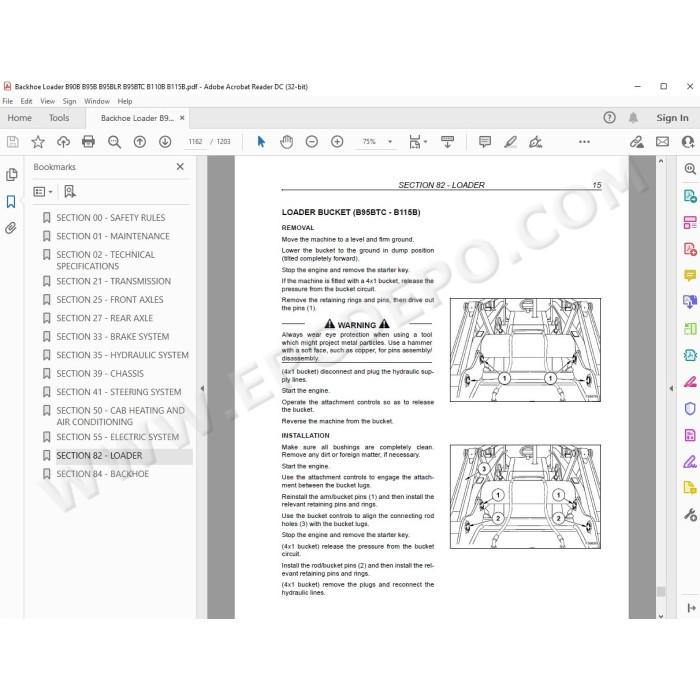The image size is (700, 700).
Task: Click the Sign In button
Action: [x=672, y=118]
